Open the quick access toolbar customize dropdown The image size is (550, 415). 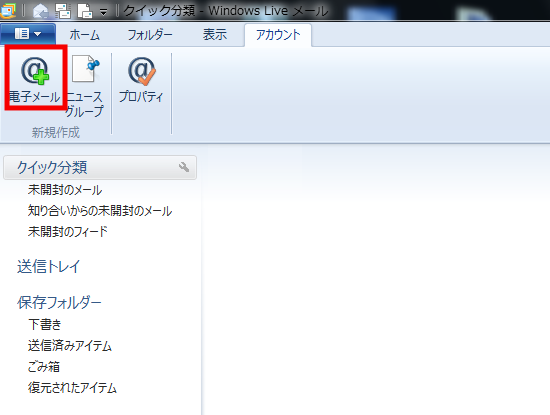(x=103, y=13)
